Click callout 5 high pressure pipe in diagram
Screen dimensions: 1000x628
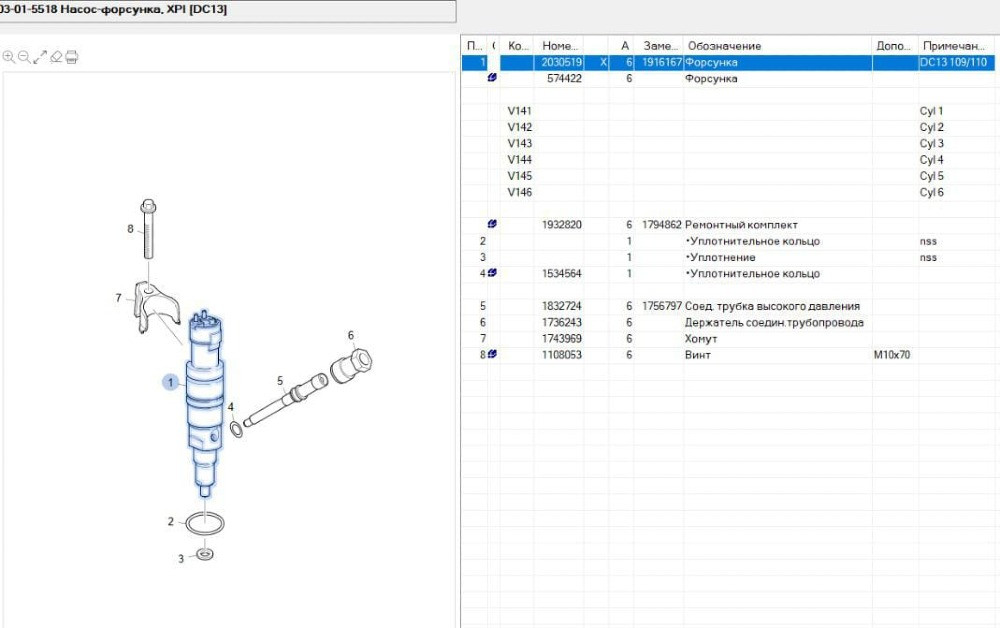tap(280, 380)
